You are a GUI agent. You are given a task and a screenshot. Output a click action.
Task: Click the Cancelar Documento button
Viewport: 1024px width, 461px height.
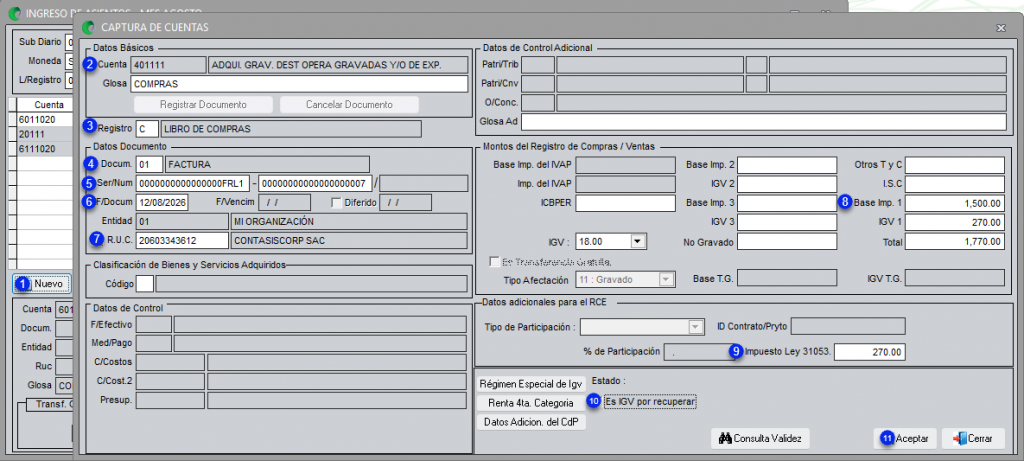pos(349,104)
